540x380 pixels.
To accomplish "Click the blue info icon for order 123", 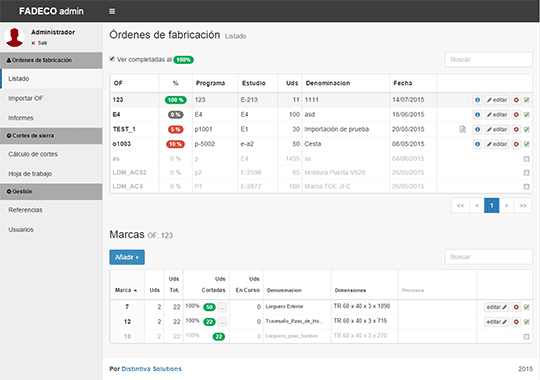I will [x=477, y=100].
